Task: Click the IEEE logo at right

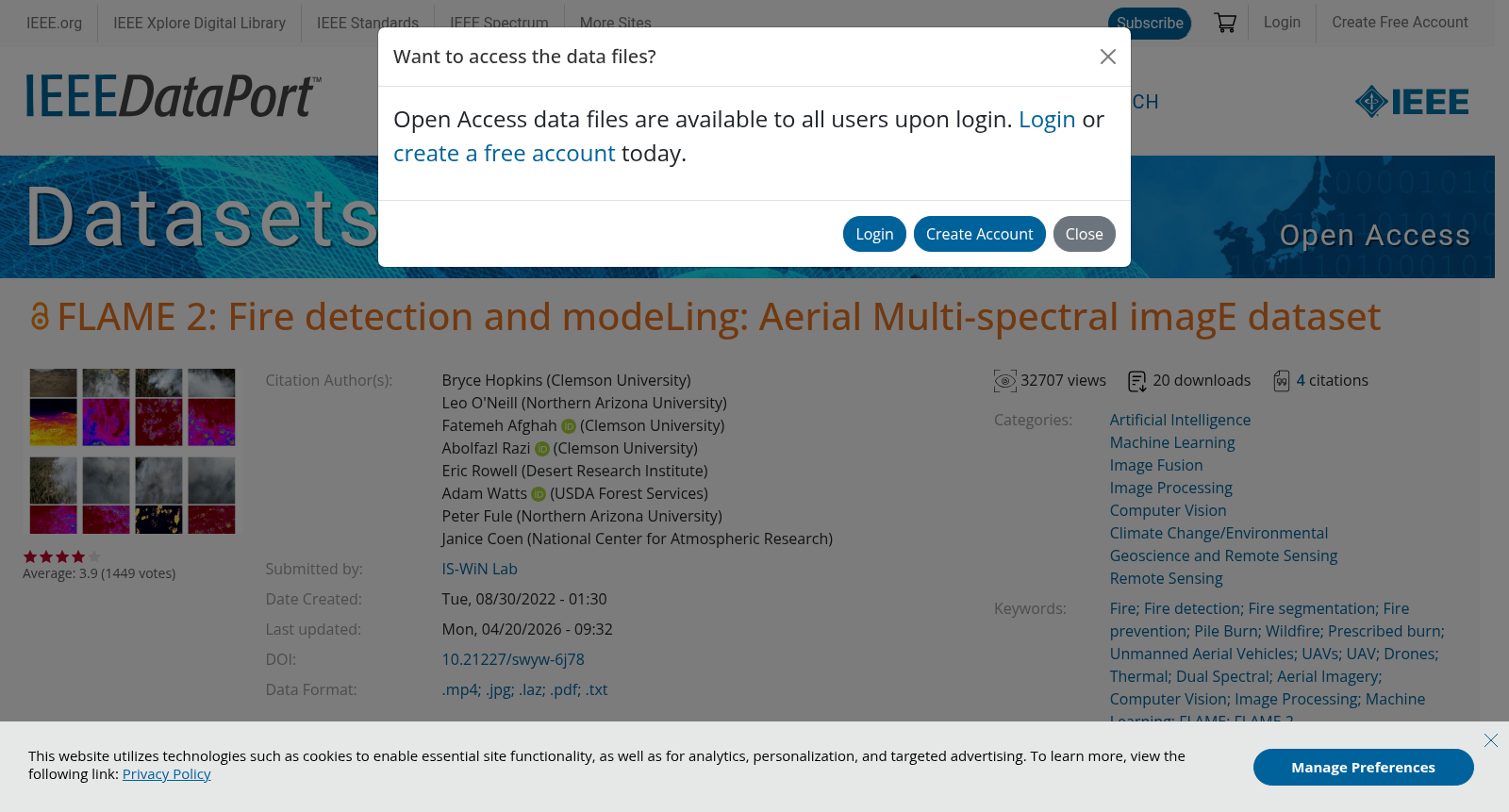Action: click(x=1412, y=101)
